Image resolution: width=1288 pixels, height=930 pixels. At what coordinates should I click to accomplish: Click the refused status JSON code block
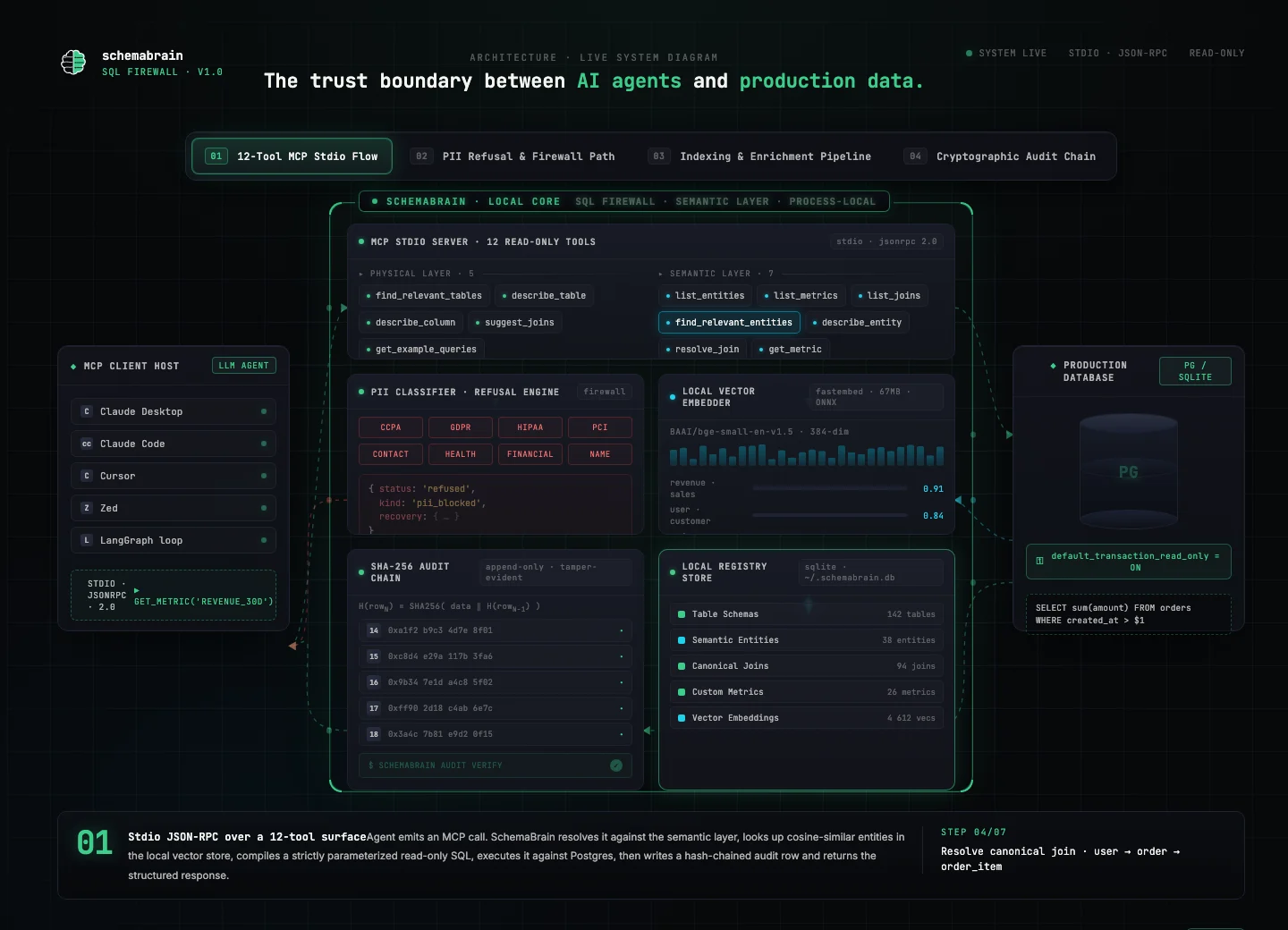click(496, 504)
